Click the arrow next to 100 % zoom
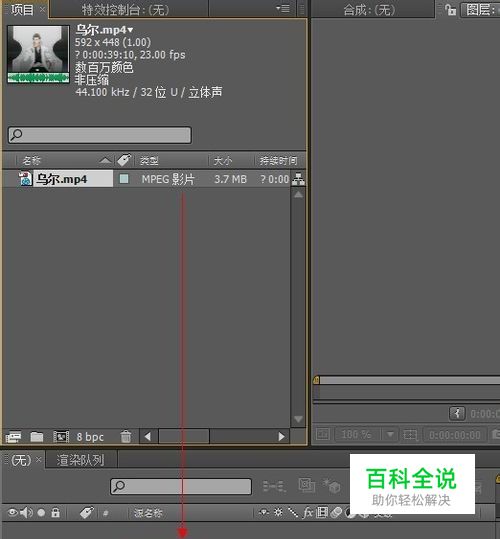500x539 pixels. coord(390,434)
